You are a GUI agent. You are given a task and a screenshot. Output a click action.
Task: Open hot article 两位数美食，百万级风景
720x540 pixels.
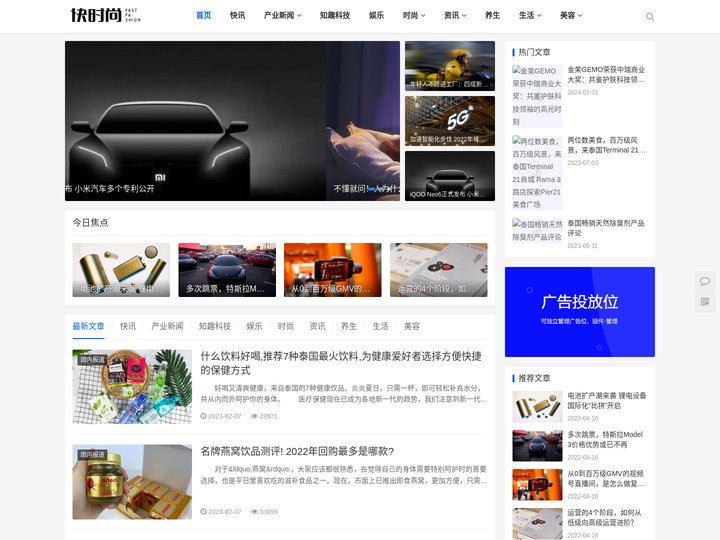point(606,145)
